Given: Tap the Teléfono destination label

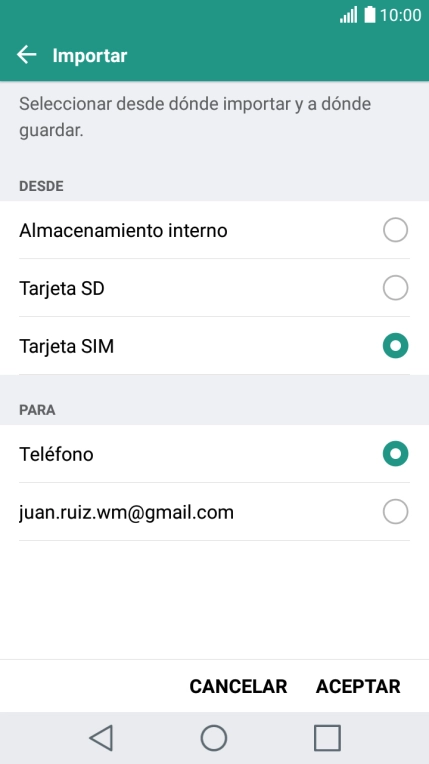Looking at the screenshot, I should 57,454.
